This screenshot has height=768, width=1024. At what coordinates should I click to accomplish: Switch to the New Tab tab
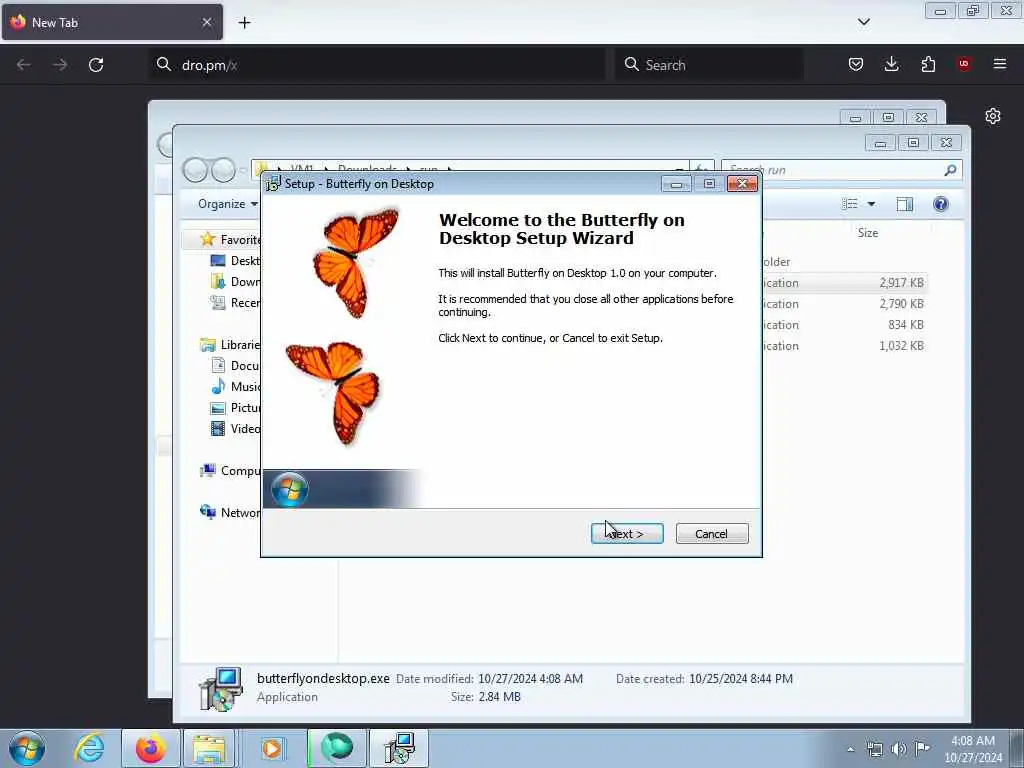pyautogui.click(x=112, y=22)
